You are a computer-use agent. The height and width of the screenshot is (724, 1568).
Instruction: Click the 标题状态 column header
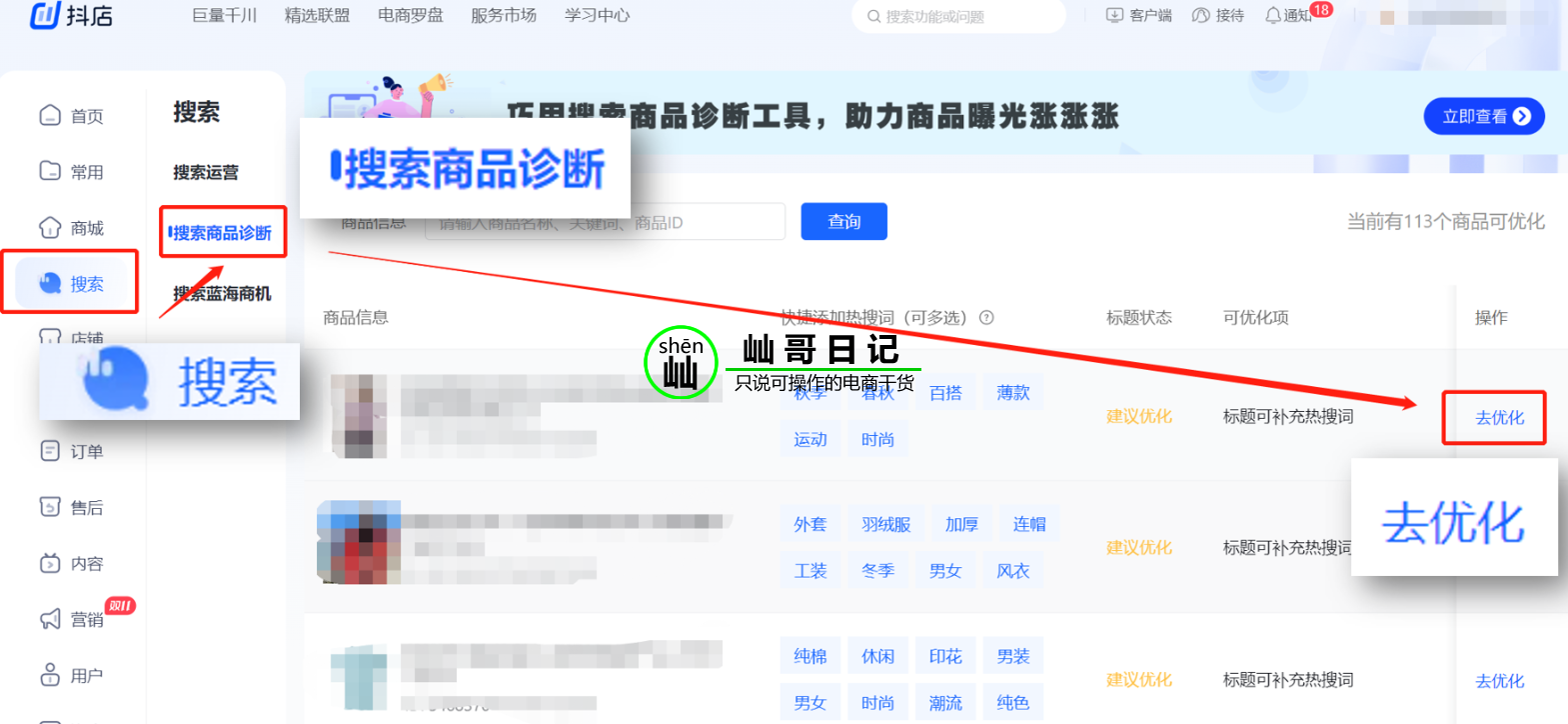tap(1139, 318)
